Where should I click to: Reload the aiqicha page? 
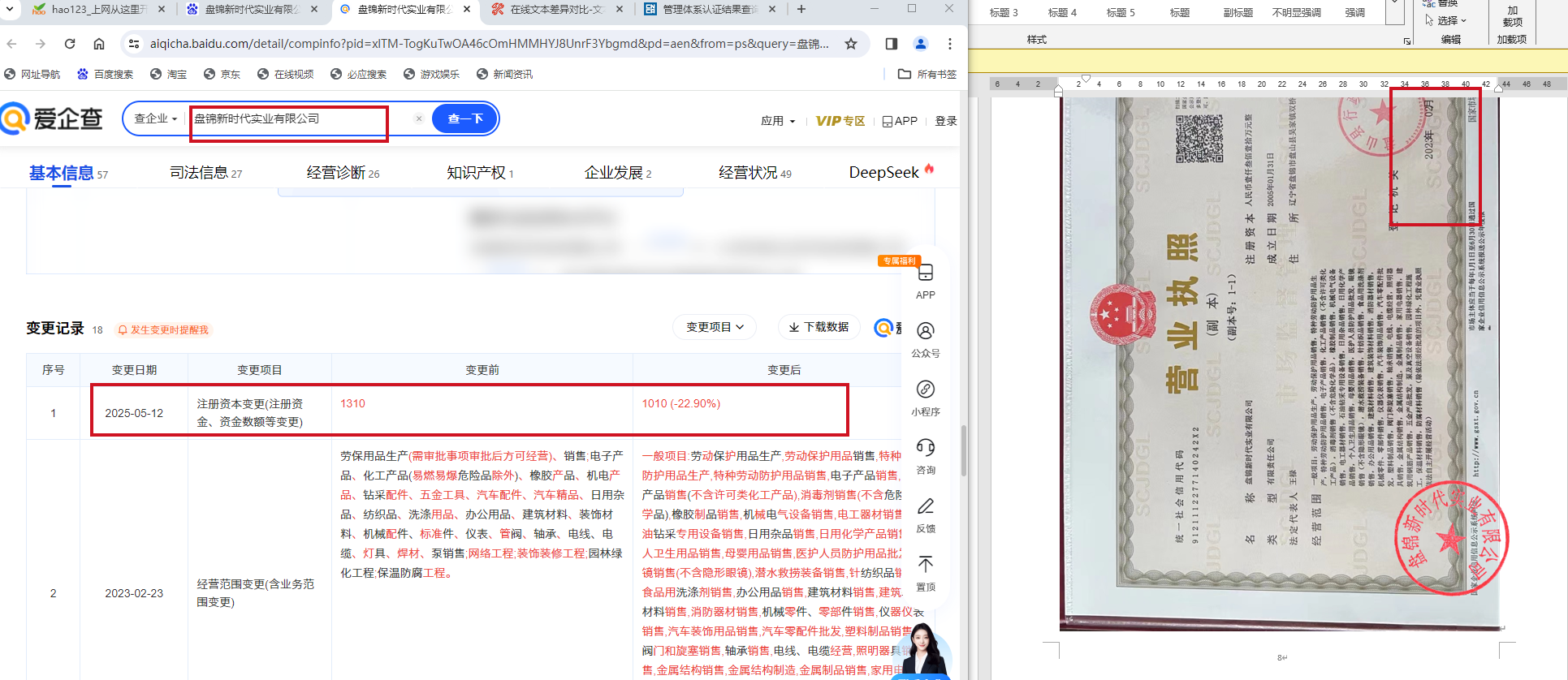tap(70, 44)
